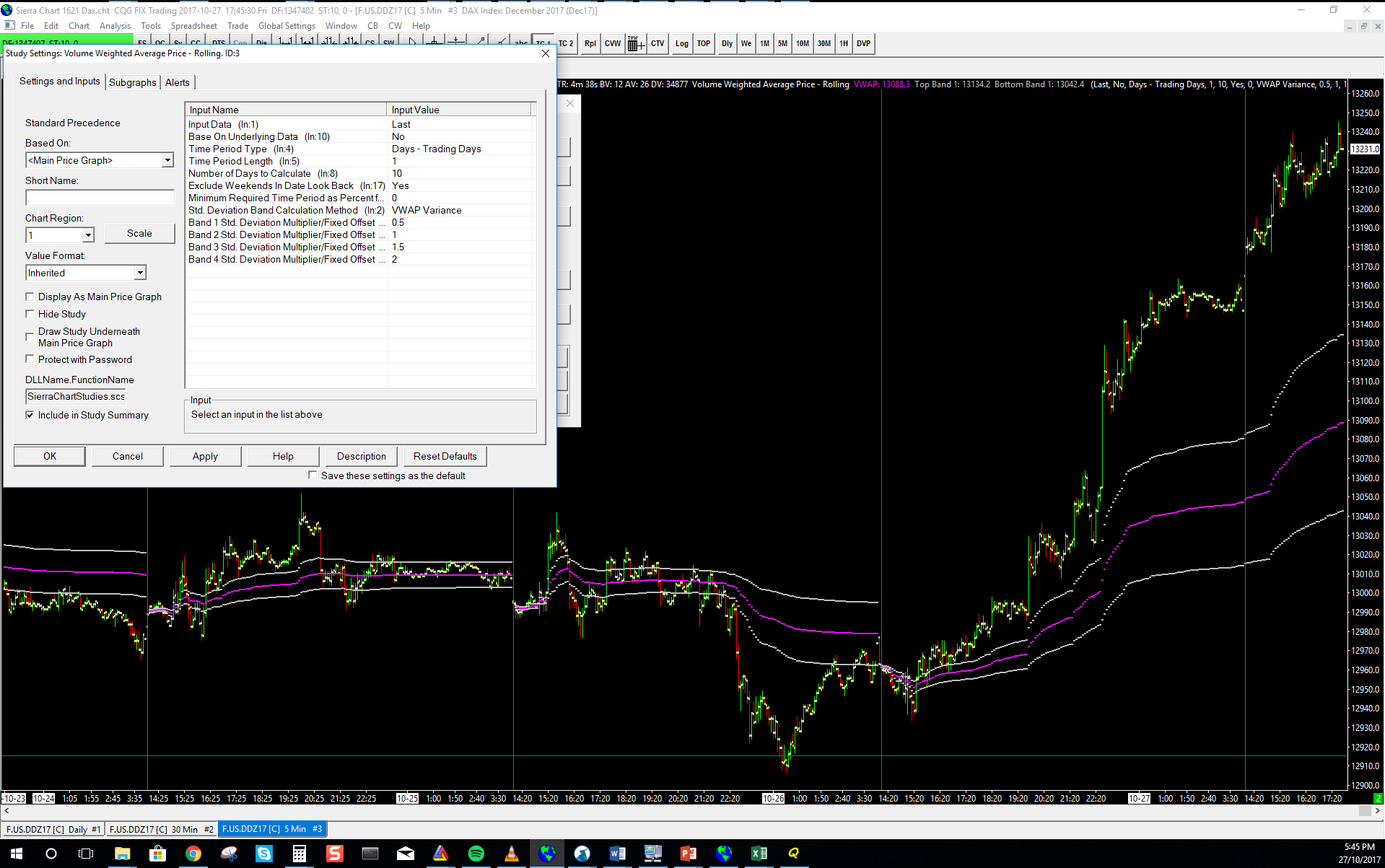Switch to the Dly timeframe button
Image resolution: width=1385 pixels, height=868 pixels.
click(x=727, y=44)
